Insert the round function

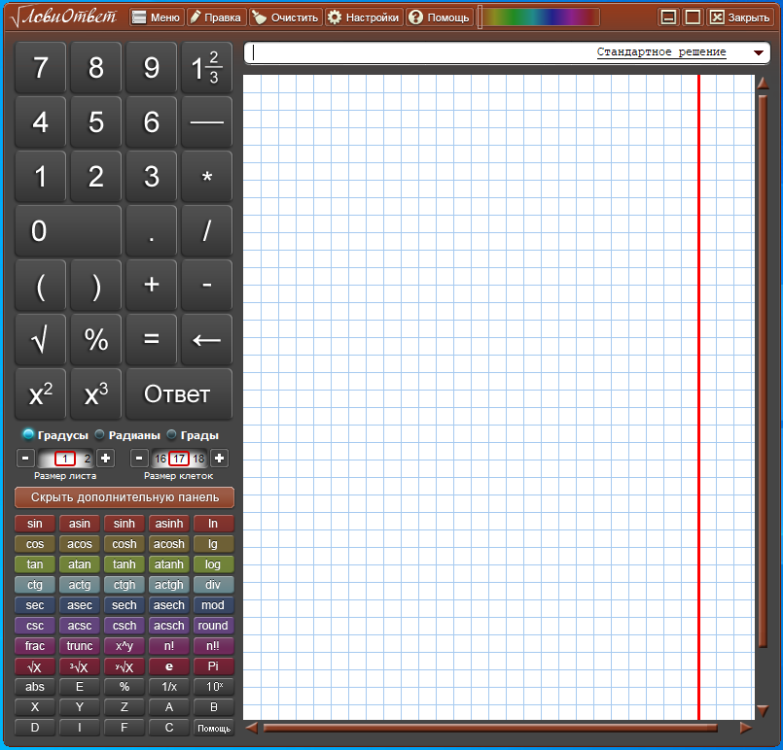point(213,625)
